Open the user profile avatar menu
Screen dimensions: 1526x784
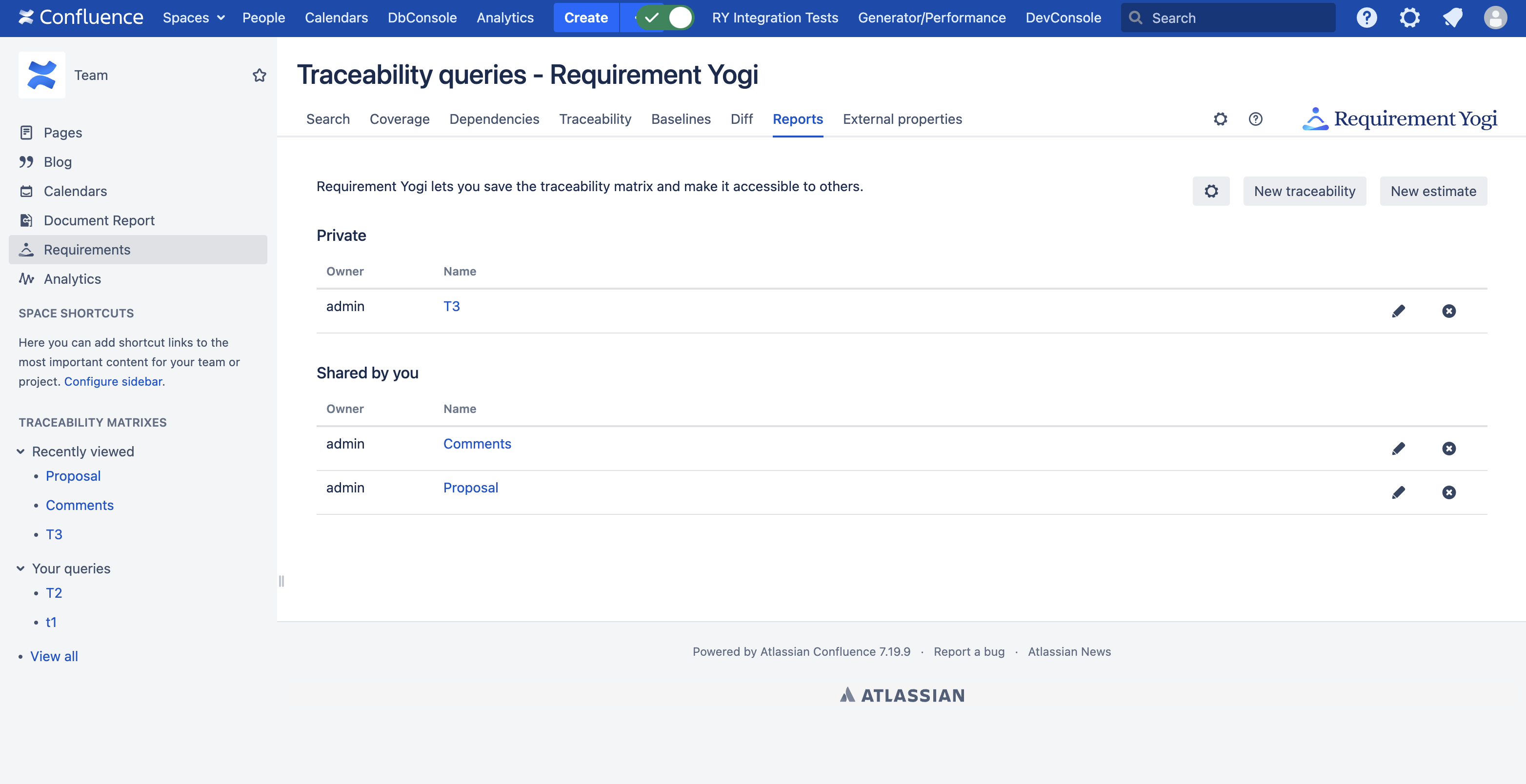pyautogui.click(x=1495, y=18)
